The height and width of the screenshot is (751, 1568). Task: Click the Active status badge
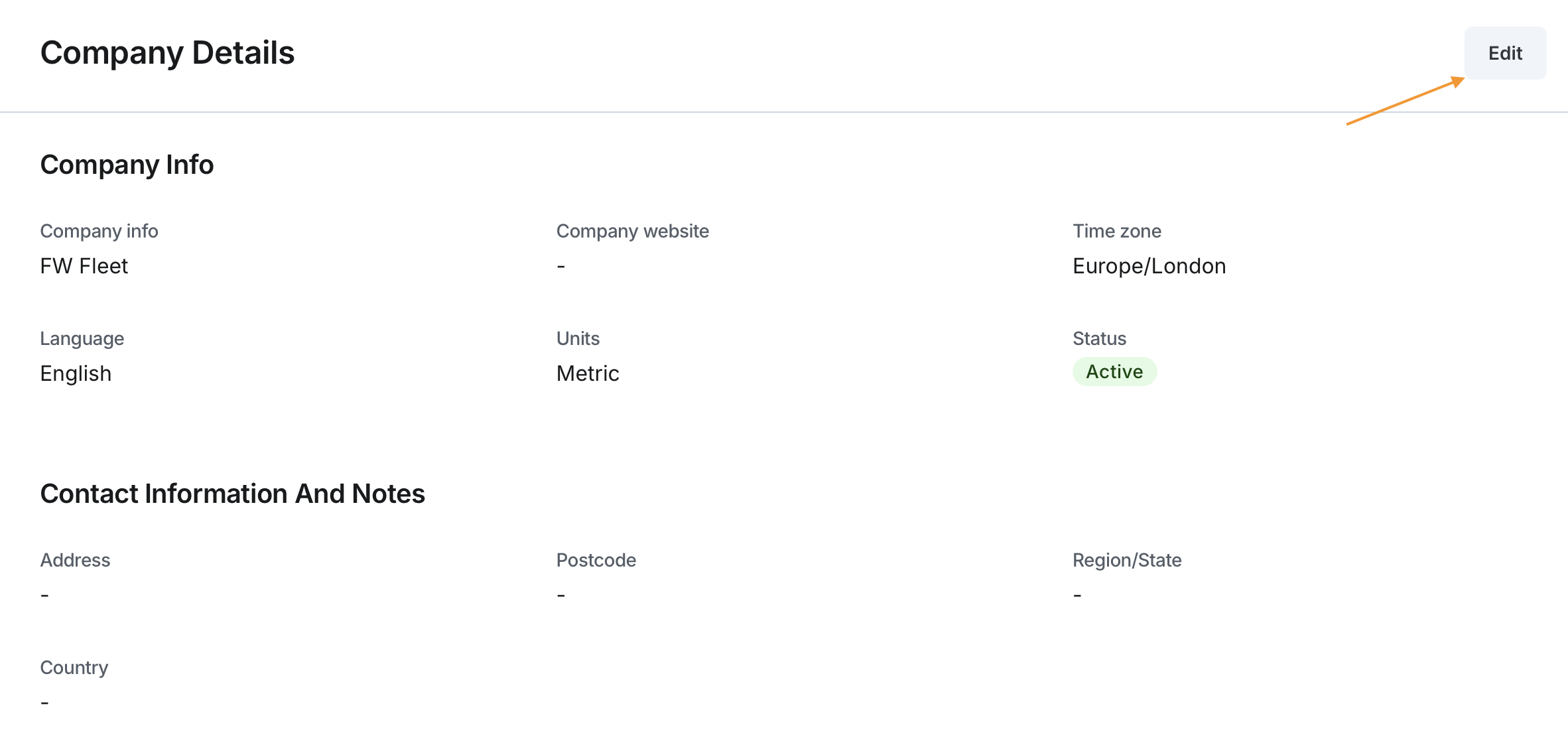[1114, 372]
